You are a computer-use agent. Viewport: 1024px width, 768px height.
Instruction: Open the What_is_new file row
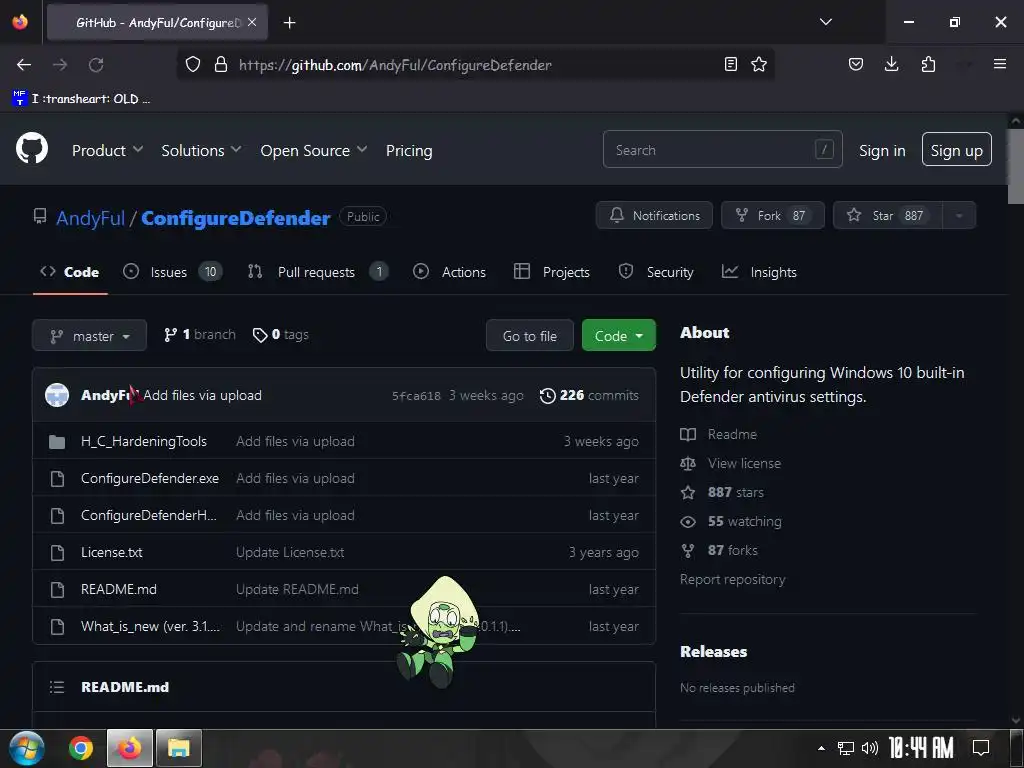click(x=344, y=626)
